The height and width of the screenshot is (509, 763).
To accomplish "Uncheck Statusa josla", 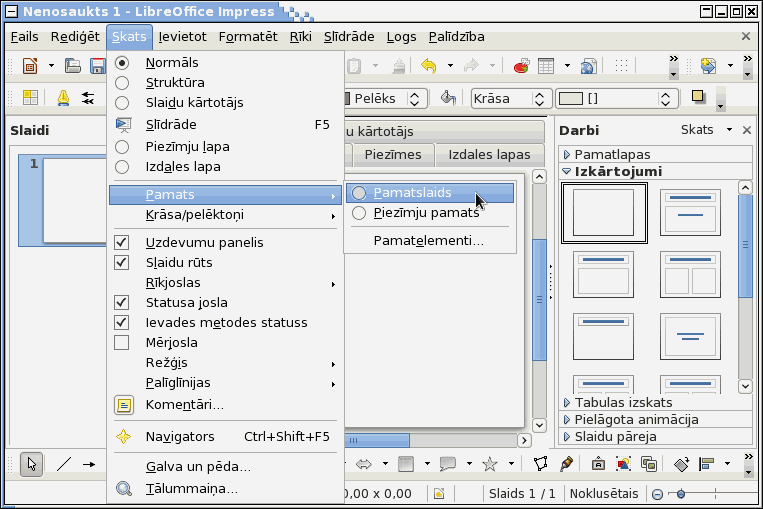I will pos(122,302).
